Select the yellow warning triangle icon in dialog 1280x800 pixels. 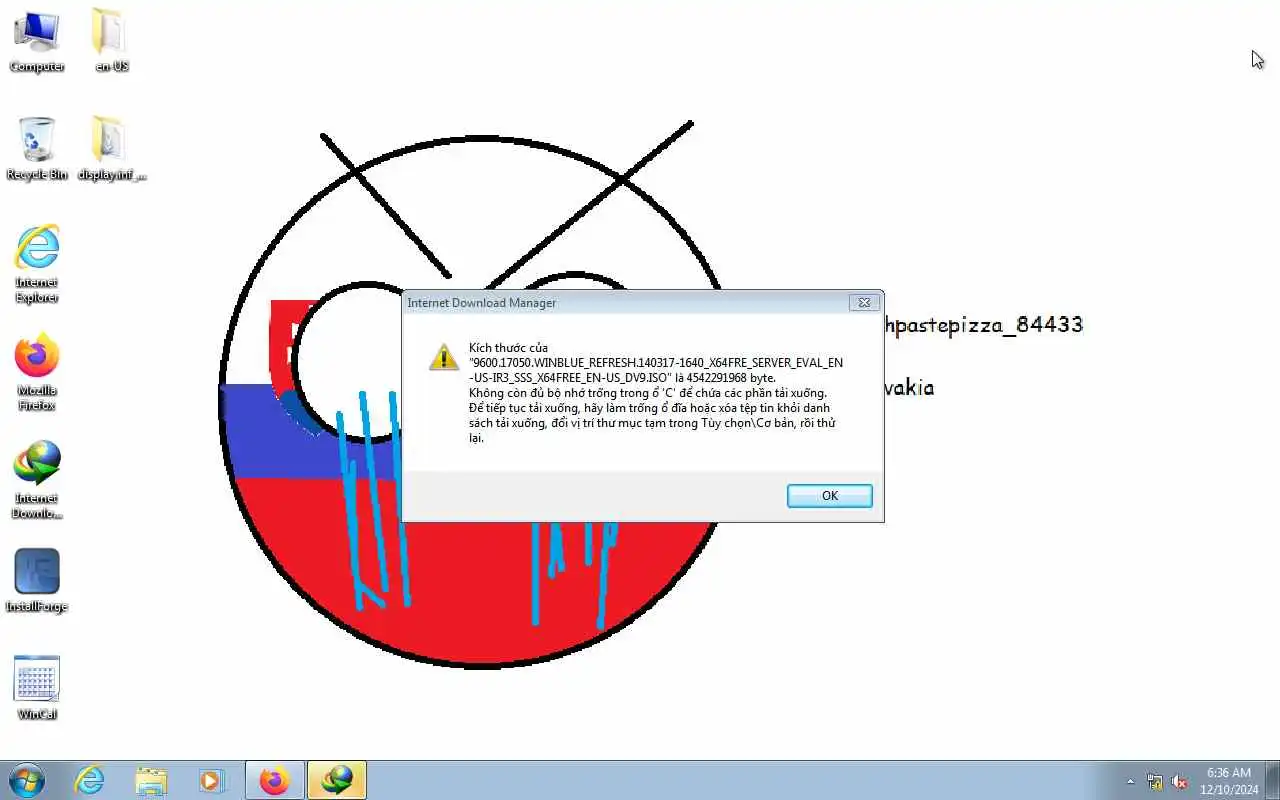click(444, 357)
